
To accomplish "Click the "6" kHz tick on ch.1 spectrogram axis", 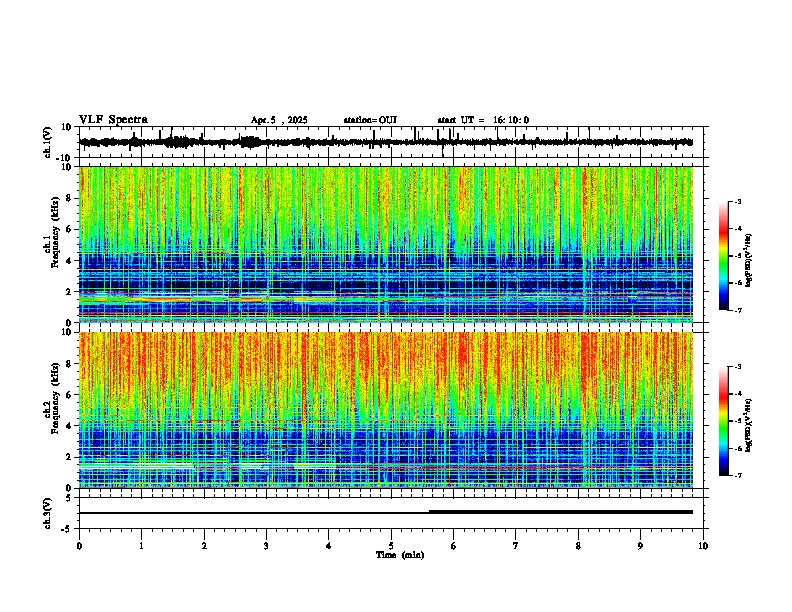I will coord(69,229).
